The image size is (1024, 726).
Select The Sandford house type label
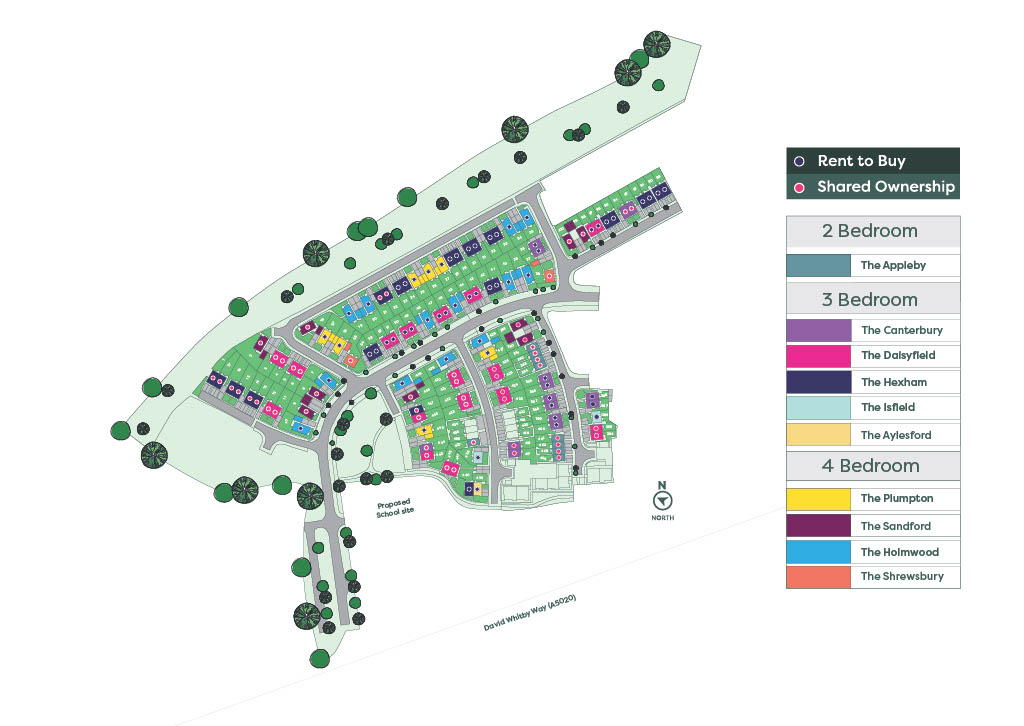tap(895, 526)
